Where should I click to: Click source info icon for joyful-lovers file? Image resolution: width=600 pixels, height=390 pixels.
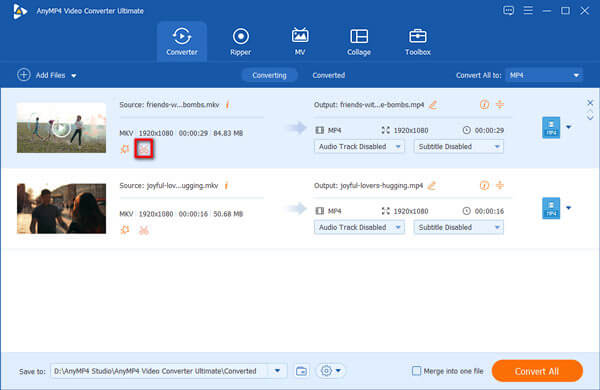[x=226, y=186]
